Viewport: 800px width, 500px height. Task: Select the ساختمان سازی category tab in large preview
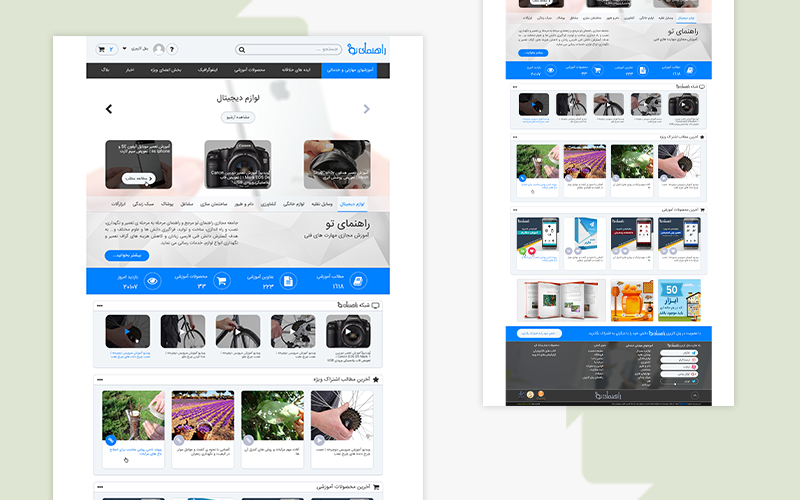pos(213,204)
